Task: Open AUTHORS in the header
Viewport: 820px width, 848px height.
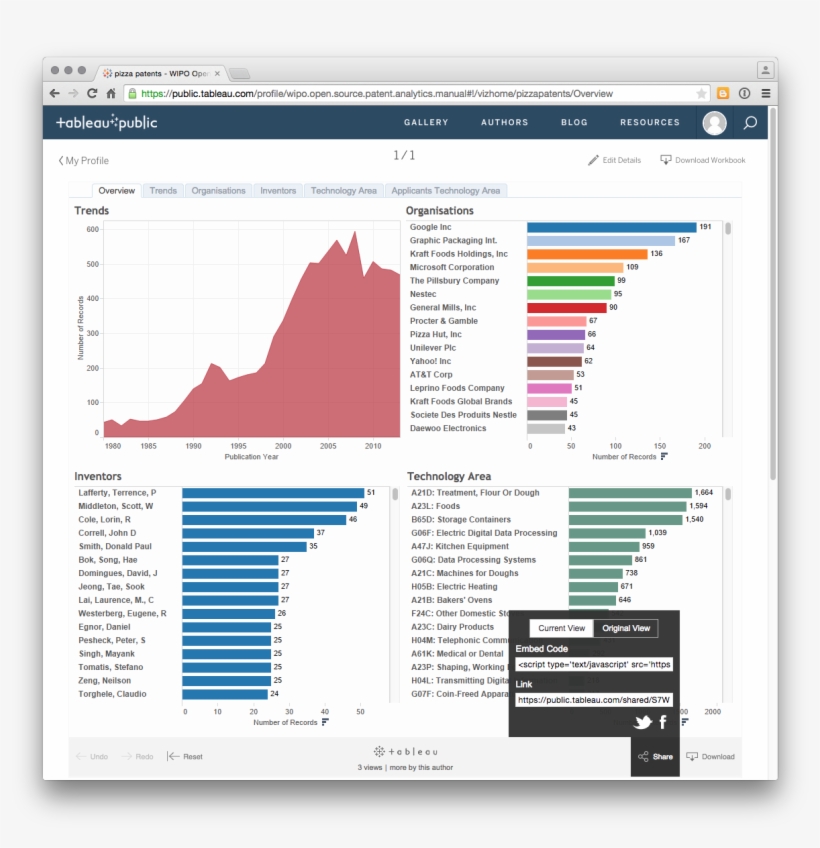Action: click(x=505, y=122)
